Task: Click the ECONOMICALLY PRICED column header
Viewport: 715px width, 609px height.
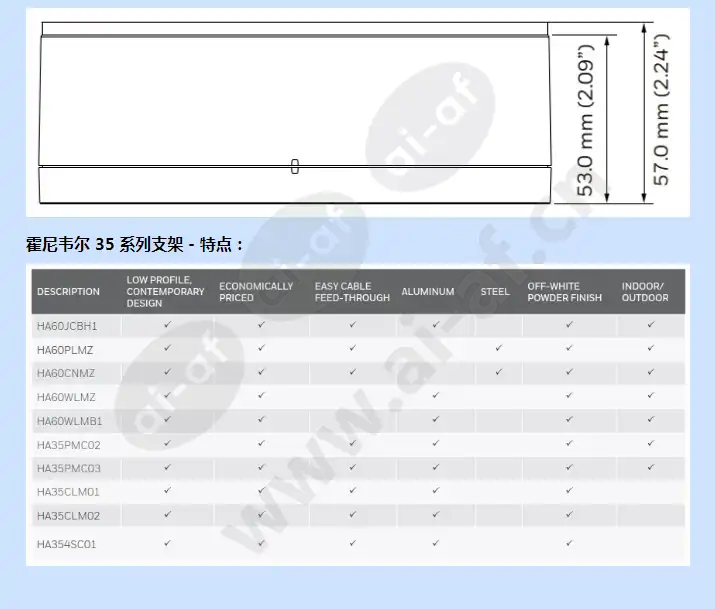Action: click(256, 292)
